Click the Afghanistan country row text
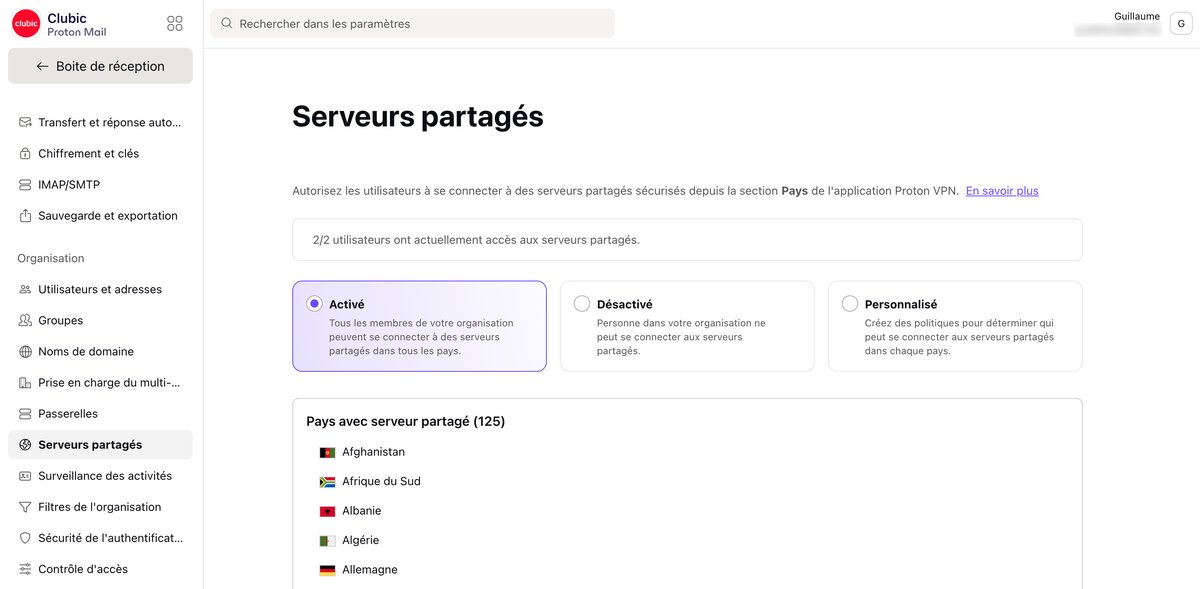Screen dimensions: 1200x589 click(373, 452)
